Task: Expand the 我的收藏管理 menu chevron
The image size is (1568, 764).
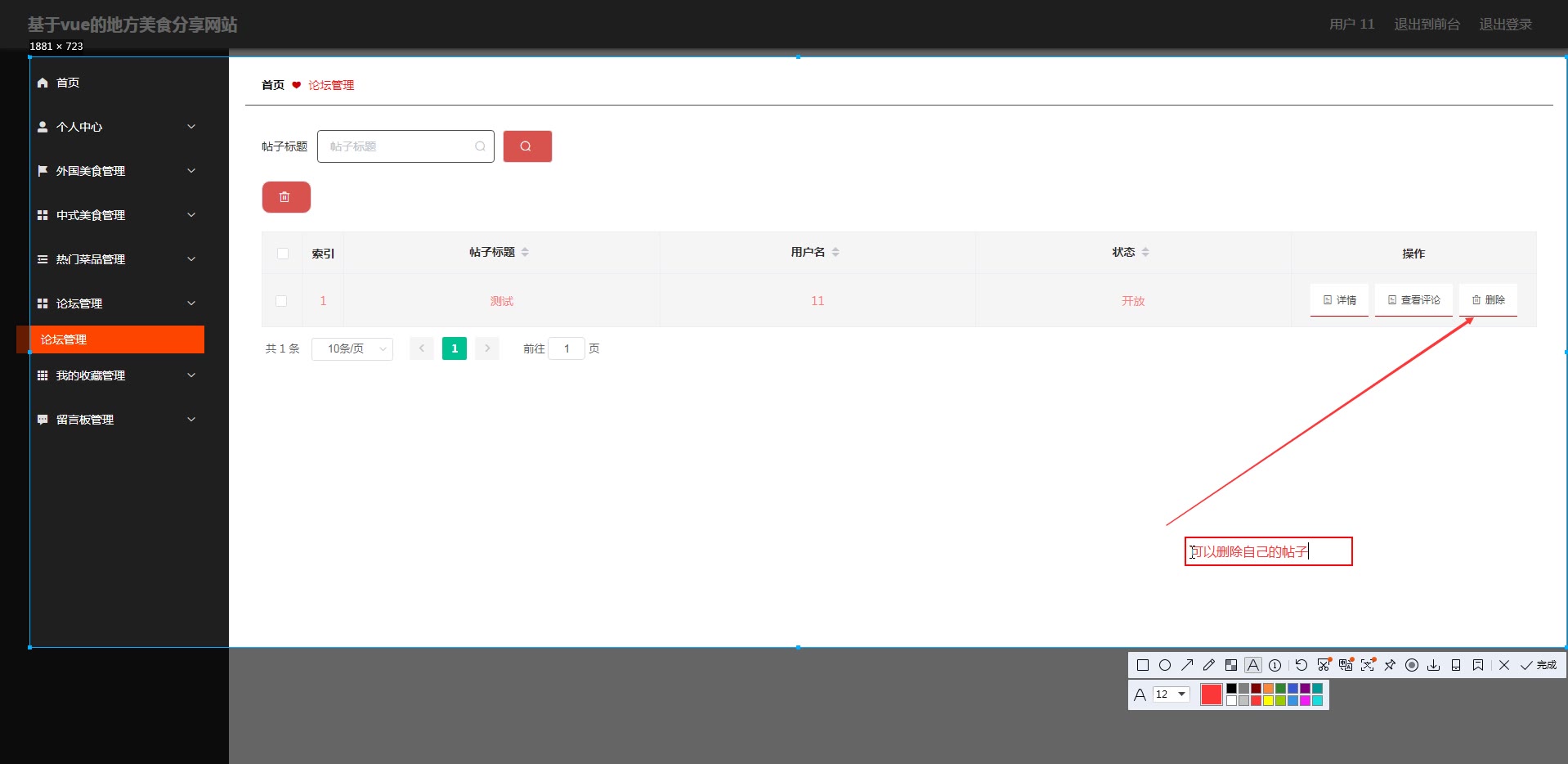Action: pos(191,375)
